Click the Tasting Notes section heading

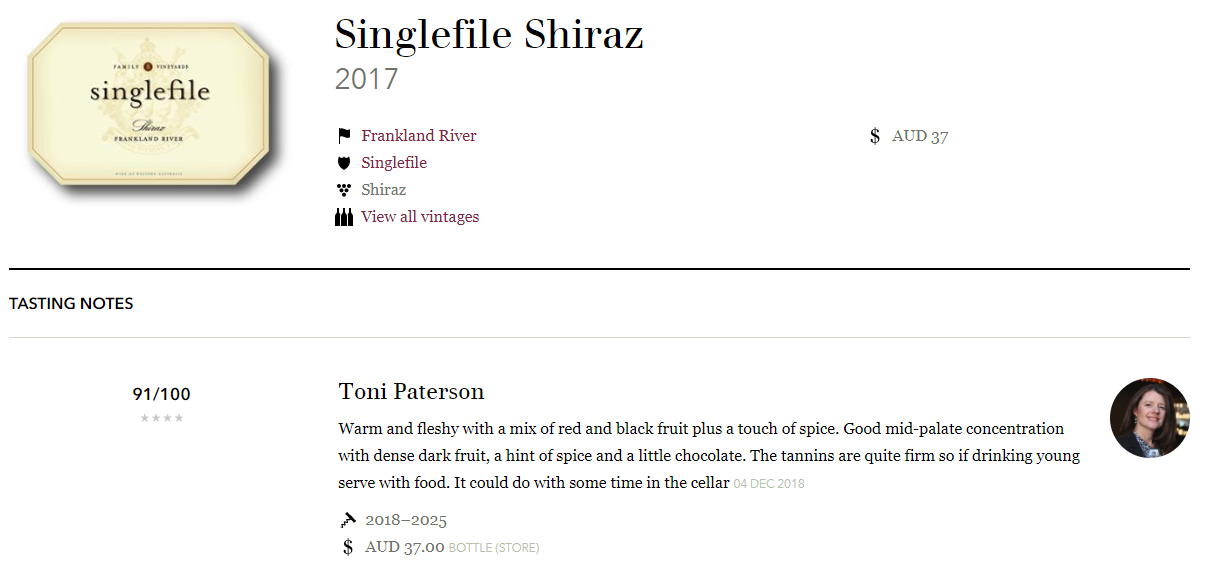pos(71,303)
